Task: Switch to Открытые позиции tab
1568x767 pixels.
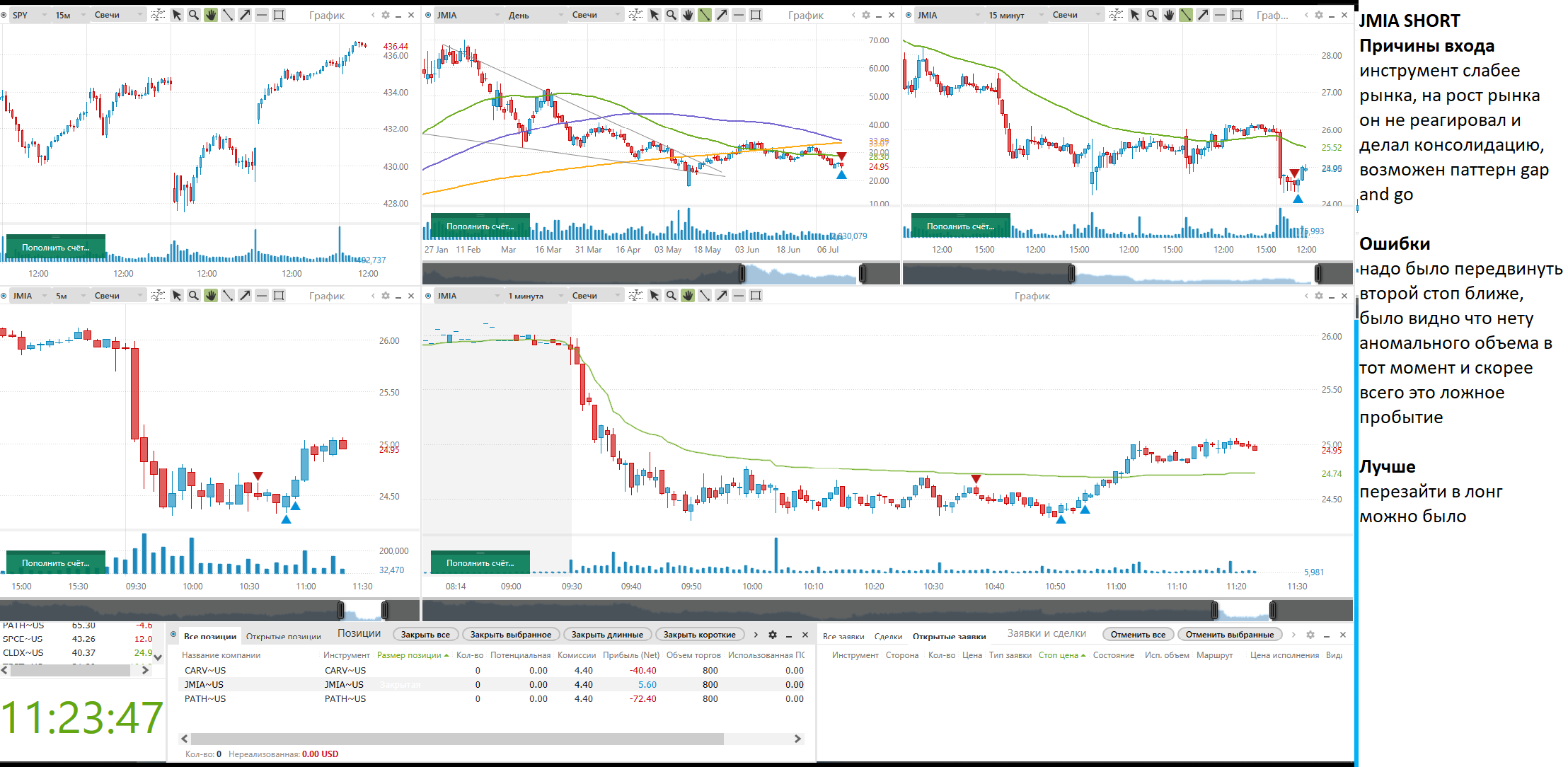Action: (283, 636)
